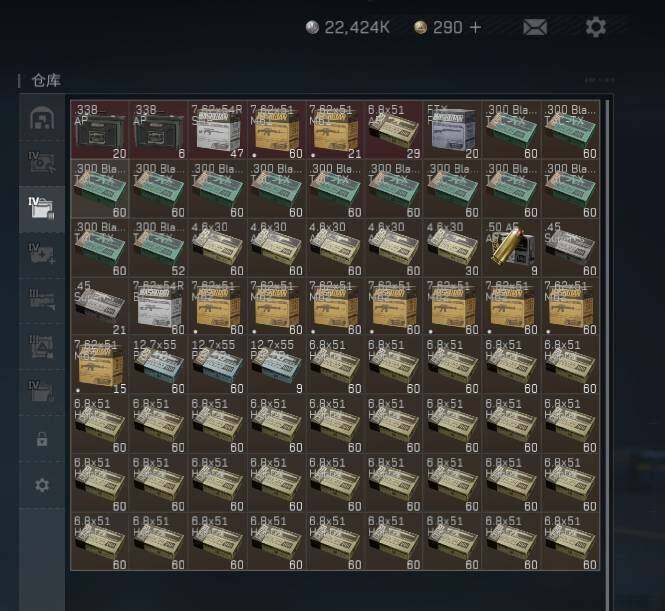Select the 4.6x30 box with 30 rounds
The image size is (665, 611).
coord(453,248)
